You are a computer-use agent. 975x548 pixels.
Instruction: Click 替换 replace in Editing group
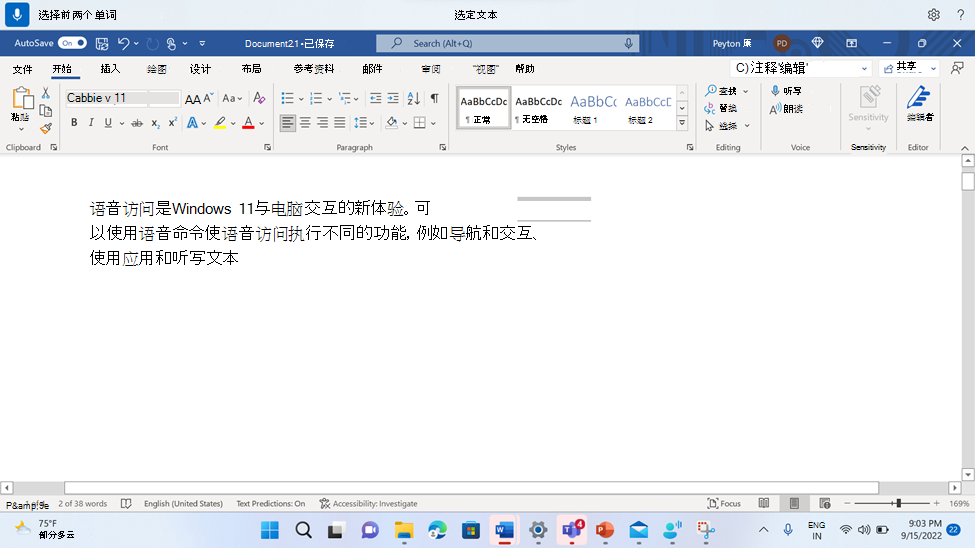[x=721, y=108]
